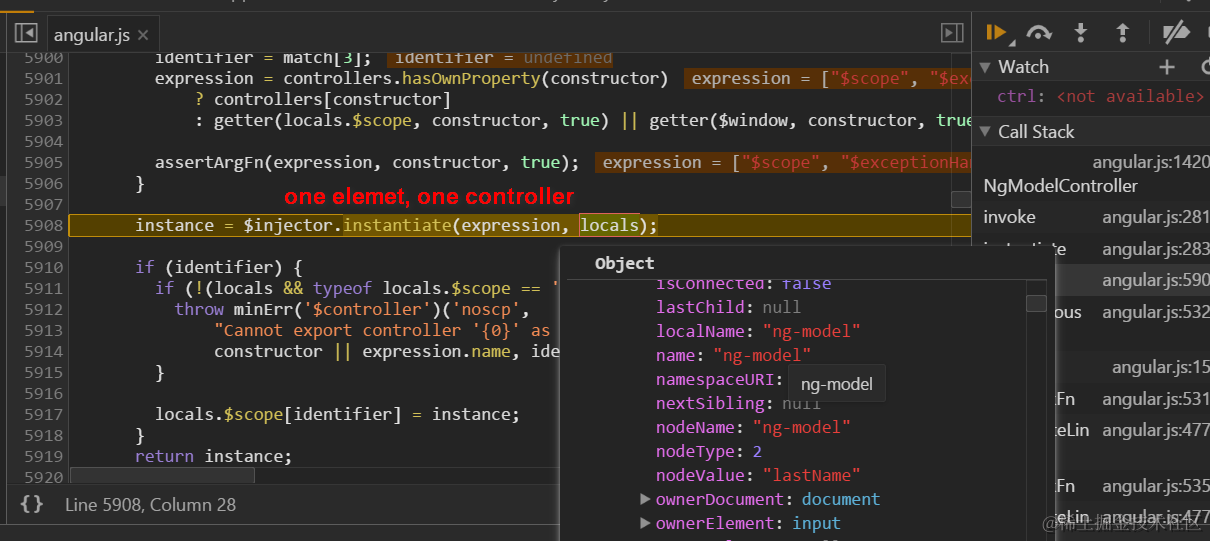Select the nodeType: 2 property

click(x=709, y=451)
